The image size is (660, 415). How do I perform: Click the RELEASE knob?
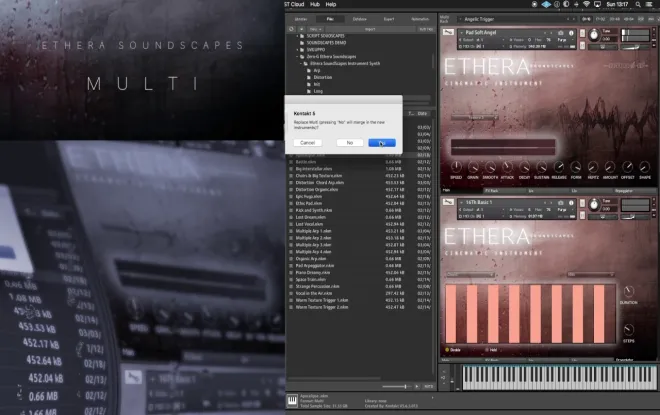[x=559, y=167]
